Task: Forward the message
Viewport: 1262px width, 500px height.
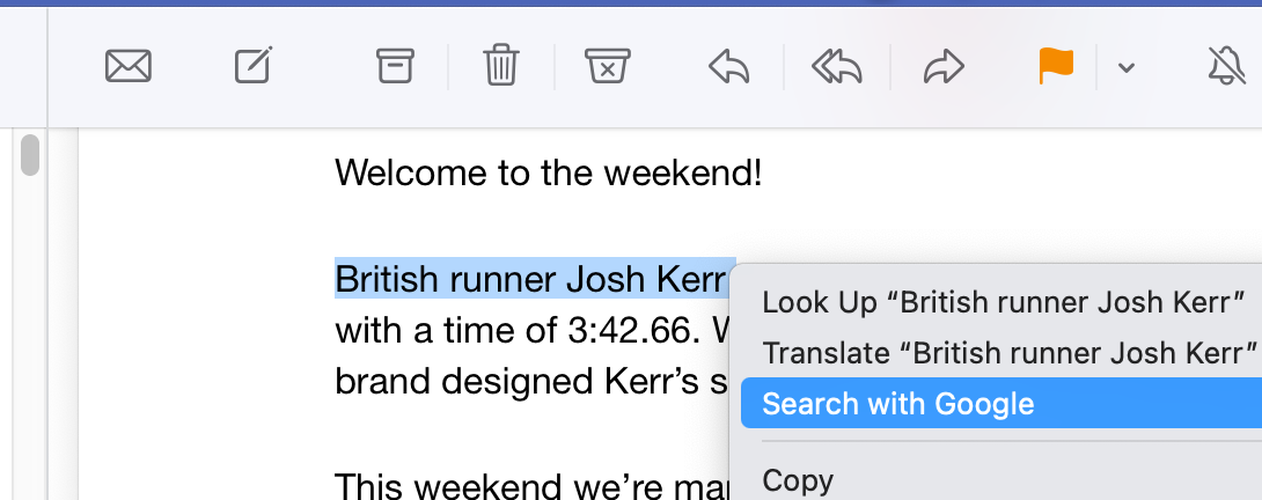Action: tap(943, 67)
